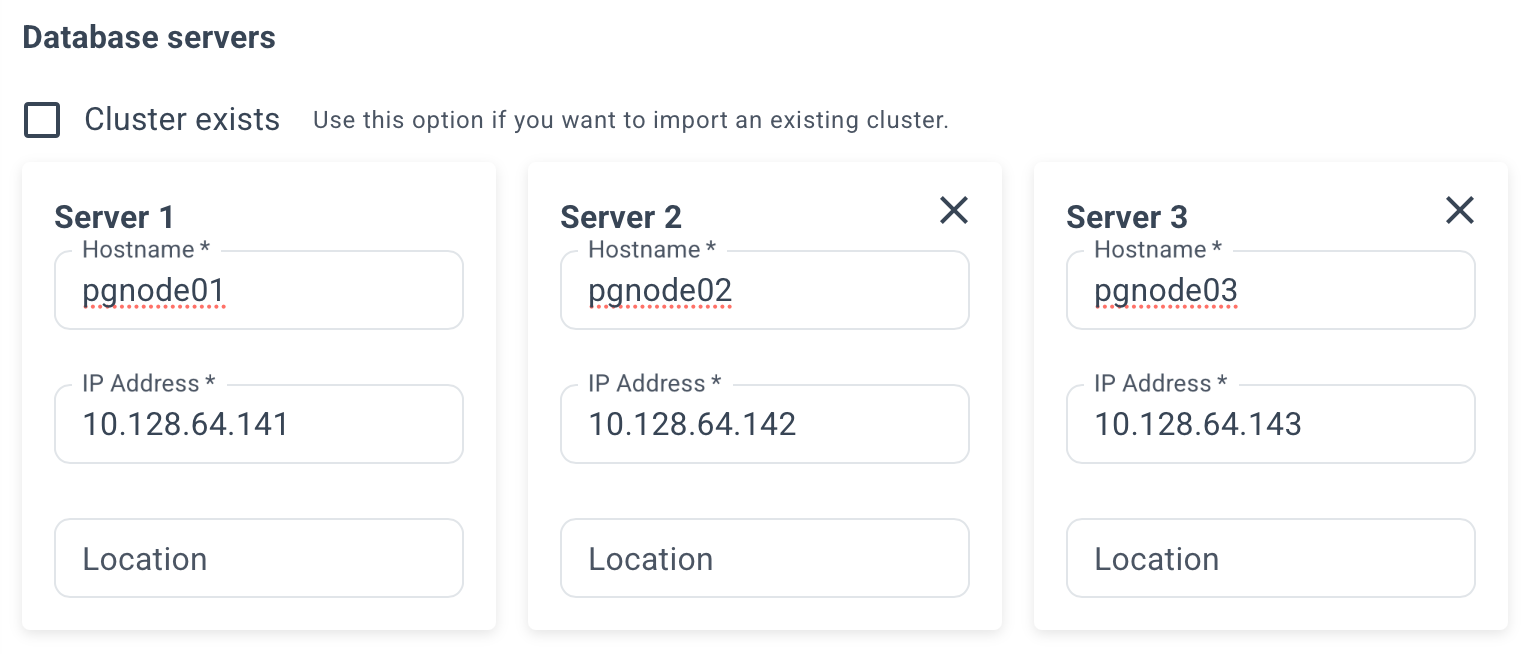1532x654 pixels.
Task: Remove Server 3 with its X icon
Action: coord(1459,210)
